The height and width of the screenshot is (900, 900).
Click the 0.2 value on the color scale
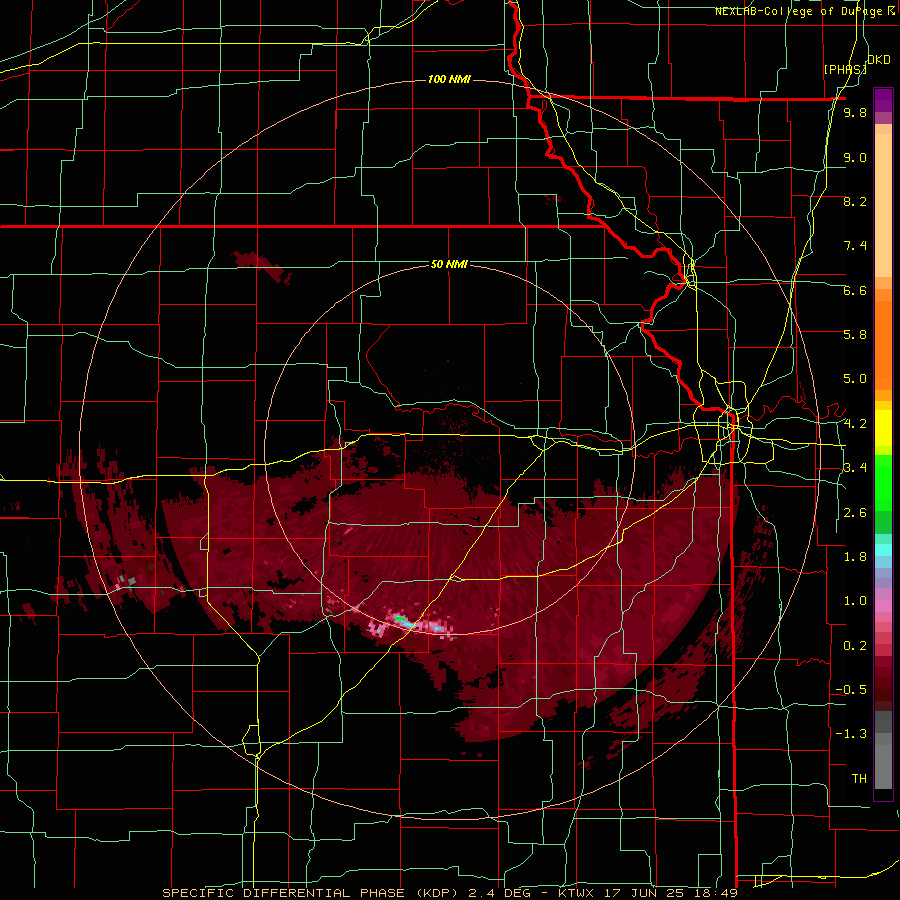pyautogui.click(x=855, y=646)
